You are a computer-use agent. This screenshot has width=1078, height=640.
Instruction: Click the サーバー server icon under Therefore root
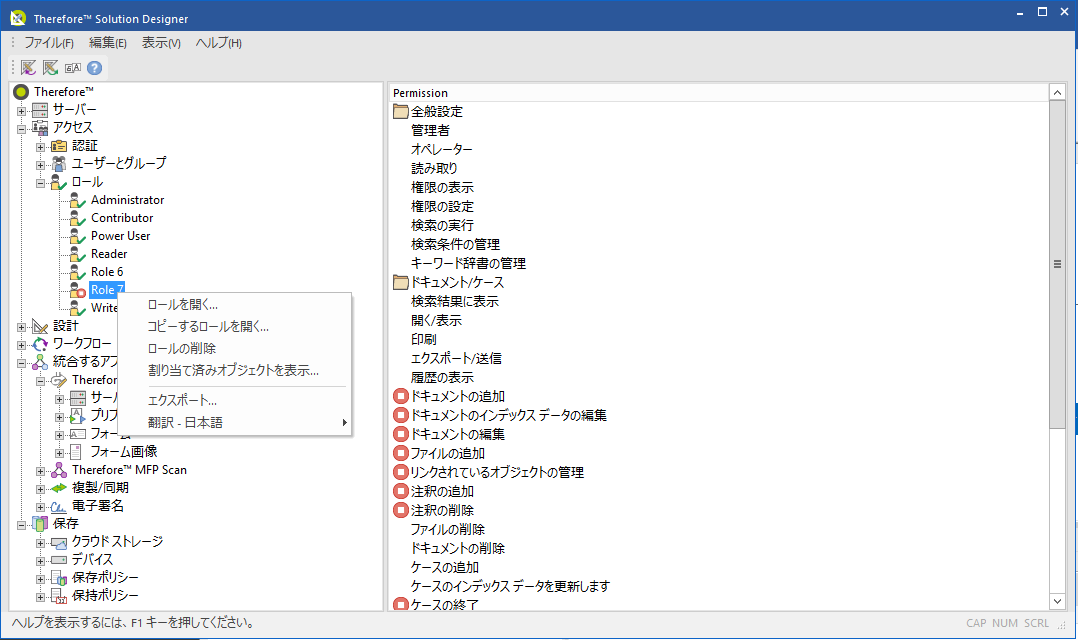41,110
